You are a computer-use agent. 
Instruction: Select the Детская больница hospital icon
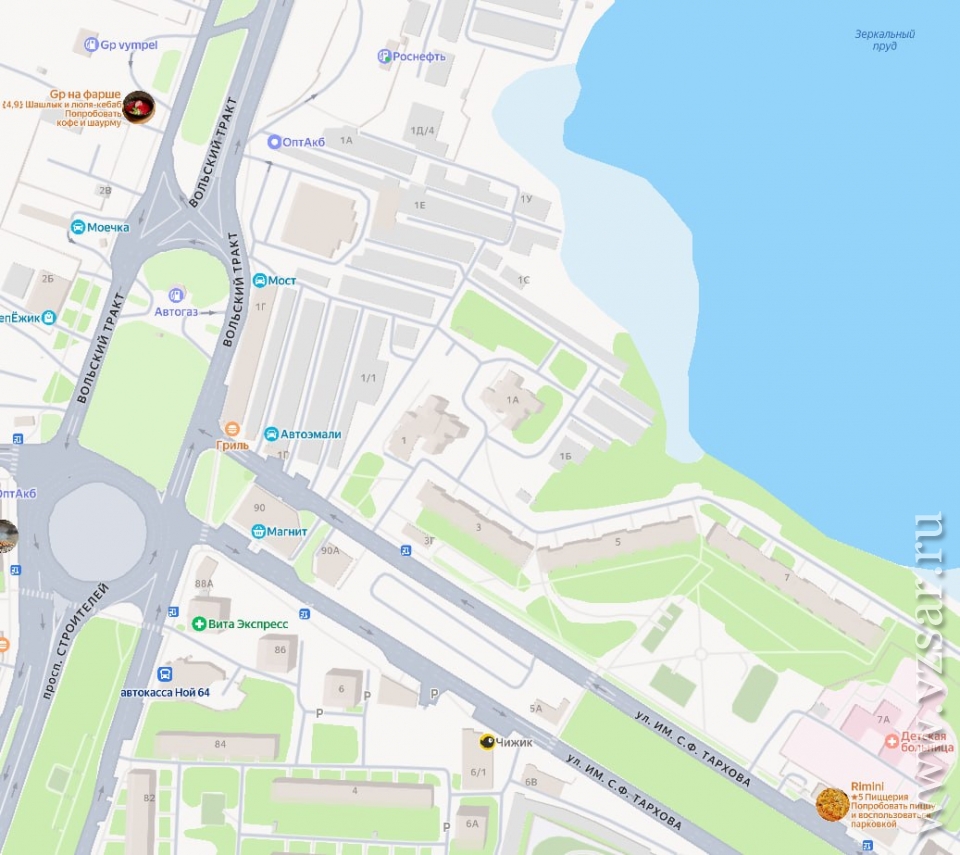pos(893,742)
